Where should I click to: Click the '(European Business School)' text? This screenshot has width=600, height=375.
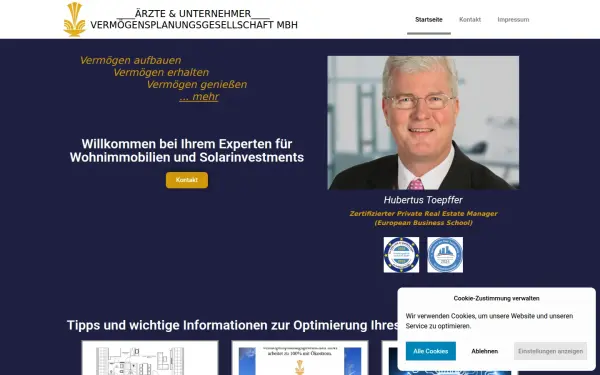point(423,223)
